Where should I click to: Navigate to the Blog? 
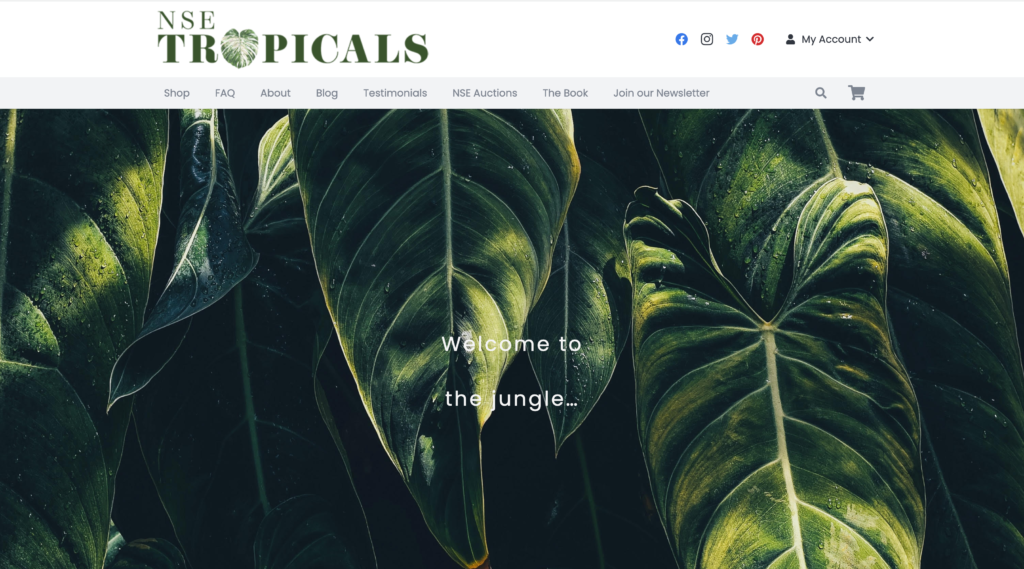point(327,93)
